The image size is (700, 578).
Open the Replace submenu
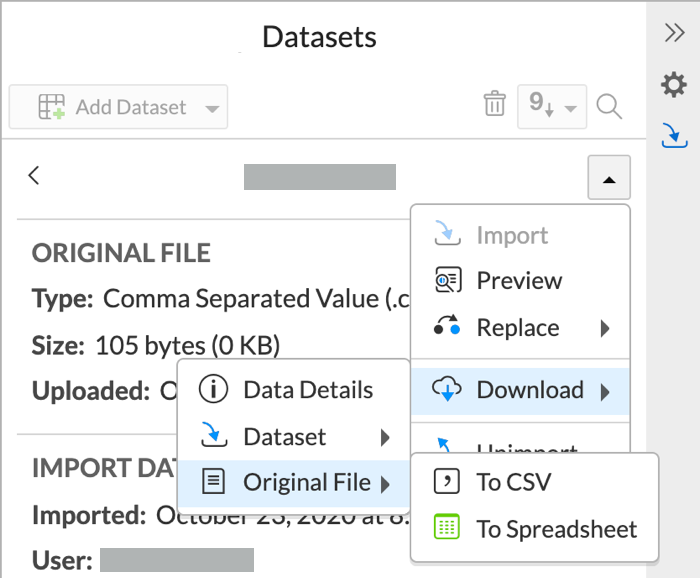coord(520,328)
